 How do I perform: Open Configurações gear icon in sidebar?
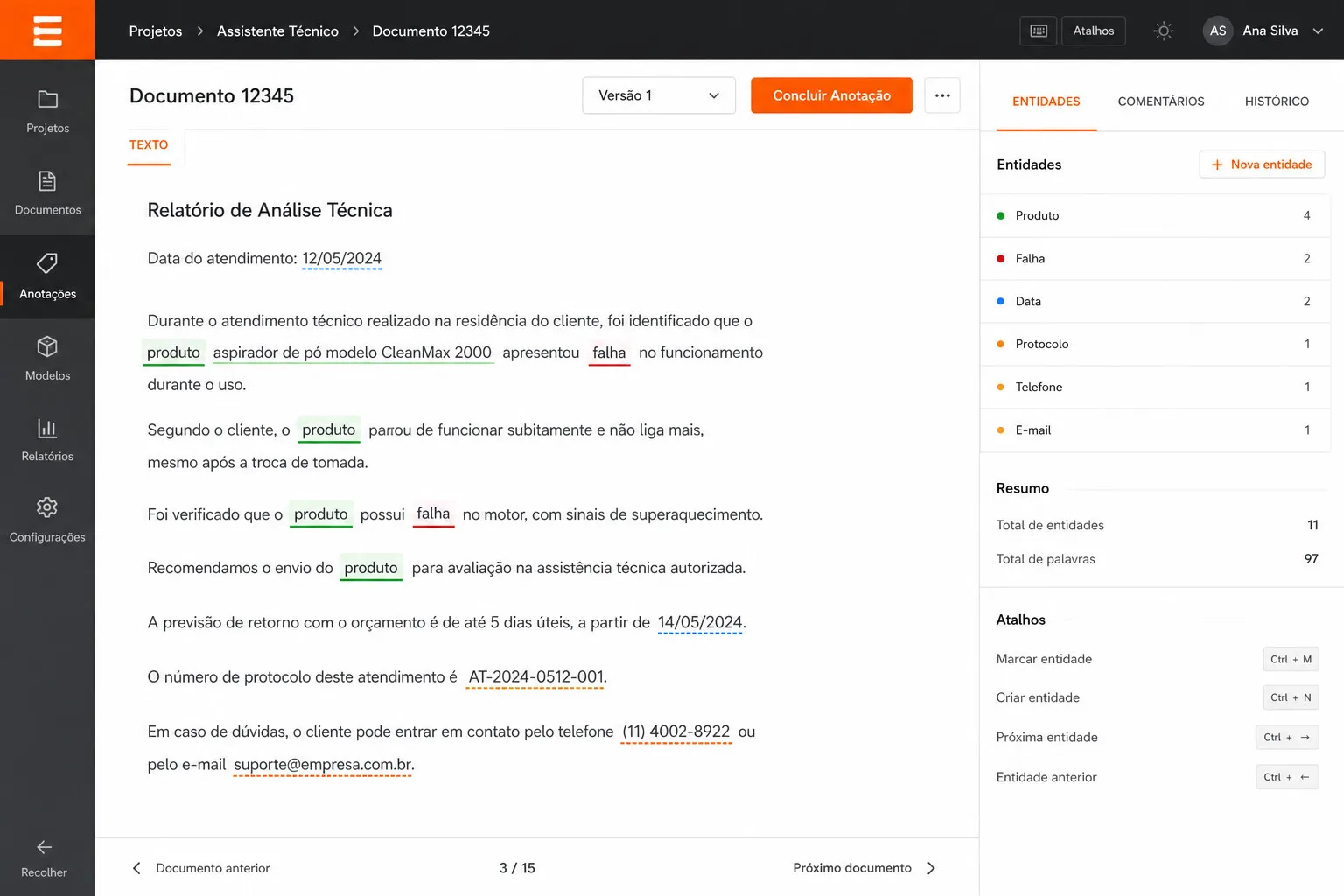[47, 507]
